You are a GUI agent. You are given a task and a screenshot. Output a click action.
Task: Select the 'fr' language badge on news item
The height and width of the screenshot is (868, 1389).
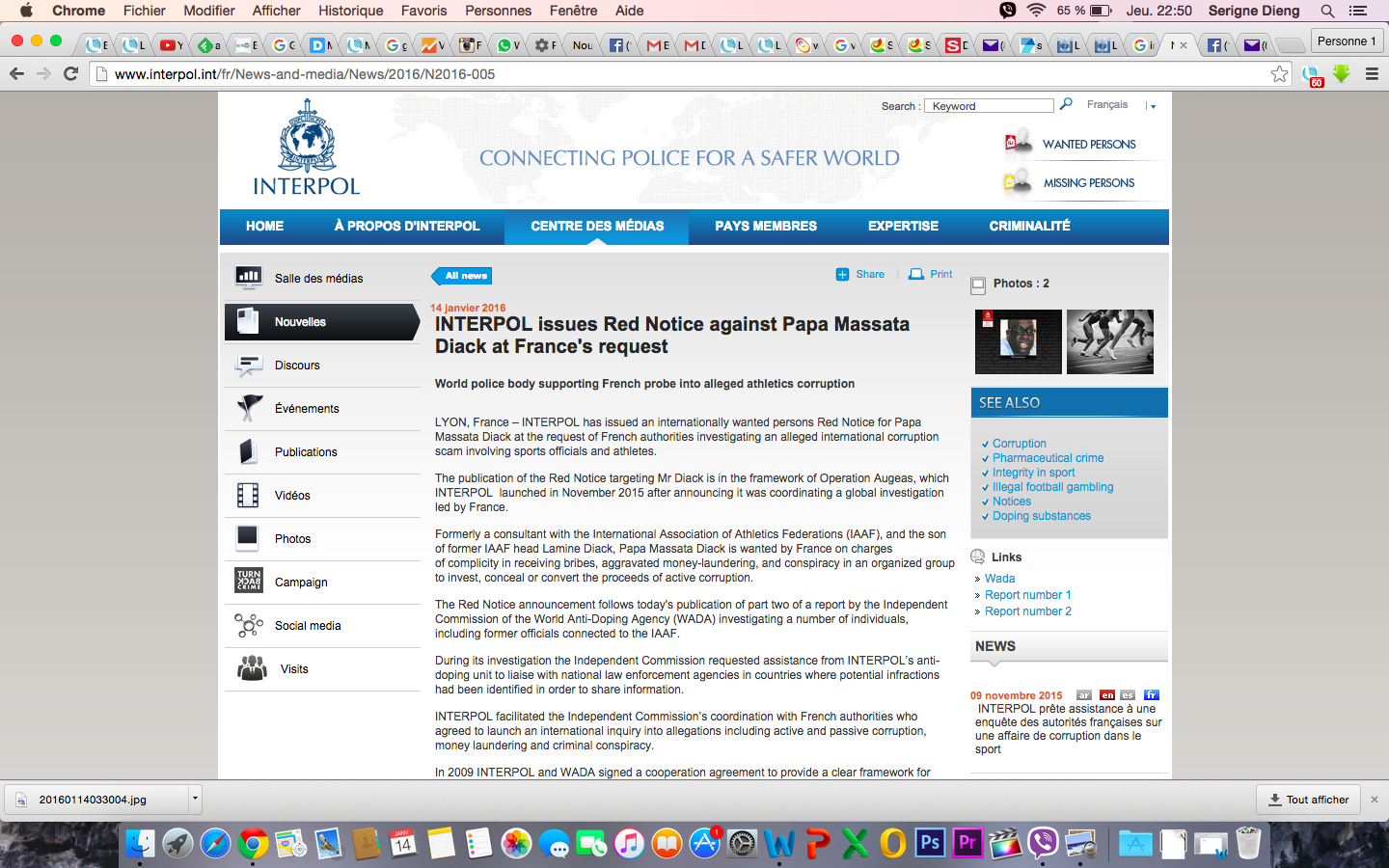1151,694
